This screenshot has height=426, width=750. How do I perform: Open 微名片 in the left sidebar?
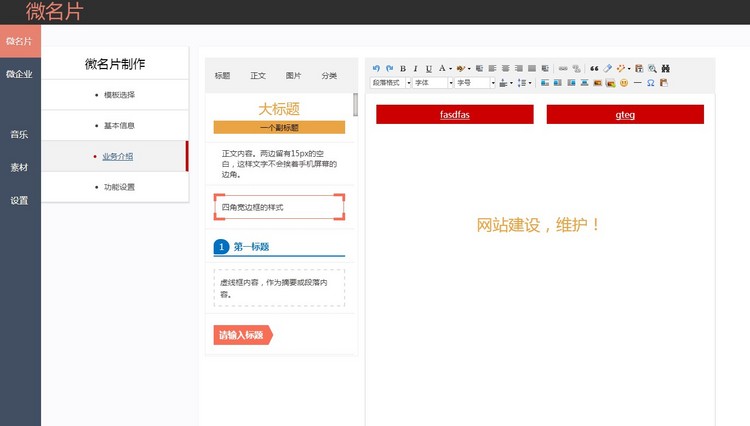[20, 41]
